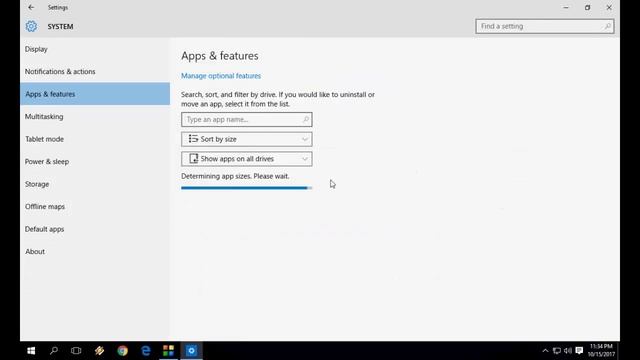Click the Settings app taskbar icon
Viewport: 640px width, 360px height.
point(191,351)
